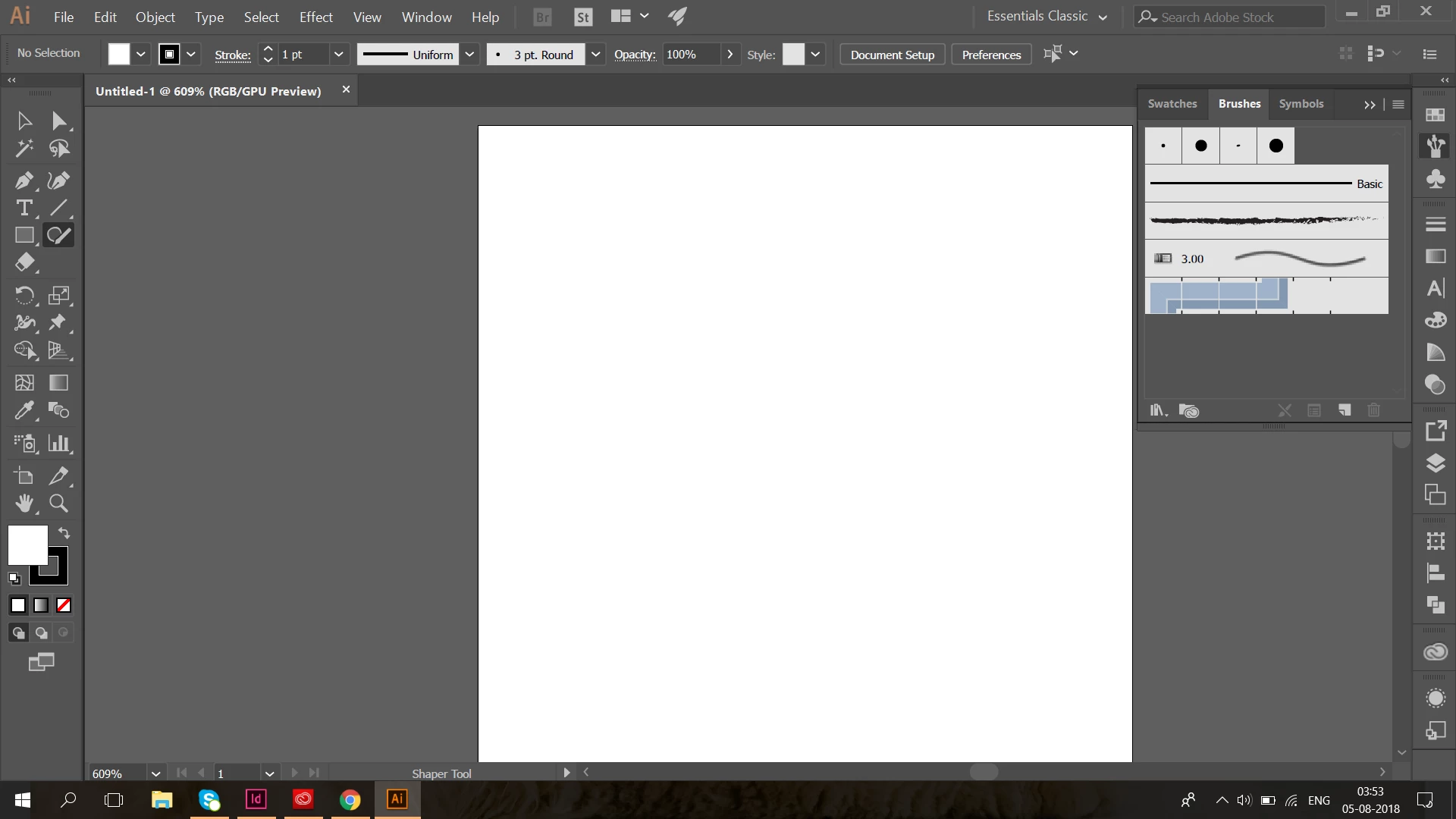Expand the stroke weight dropdown
The image size is (1456, 819).
(338, 55)
